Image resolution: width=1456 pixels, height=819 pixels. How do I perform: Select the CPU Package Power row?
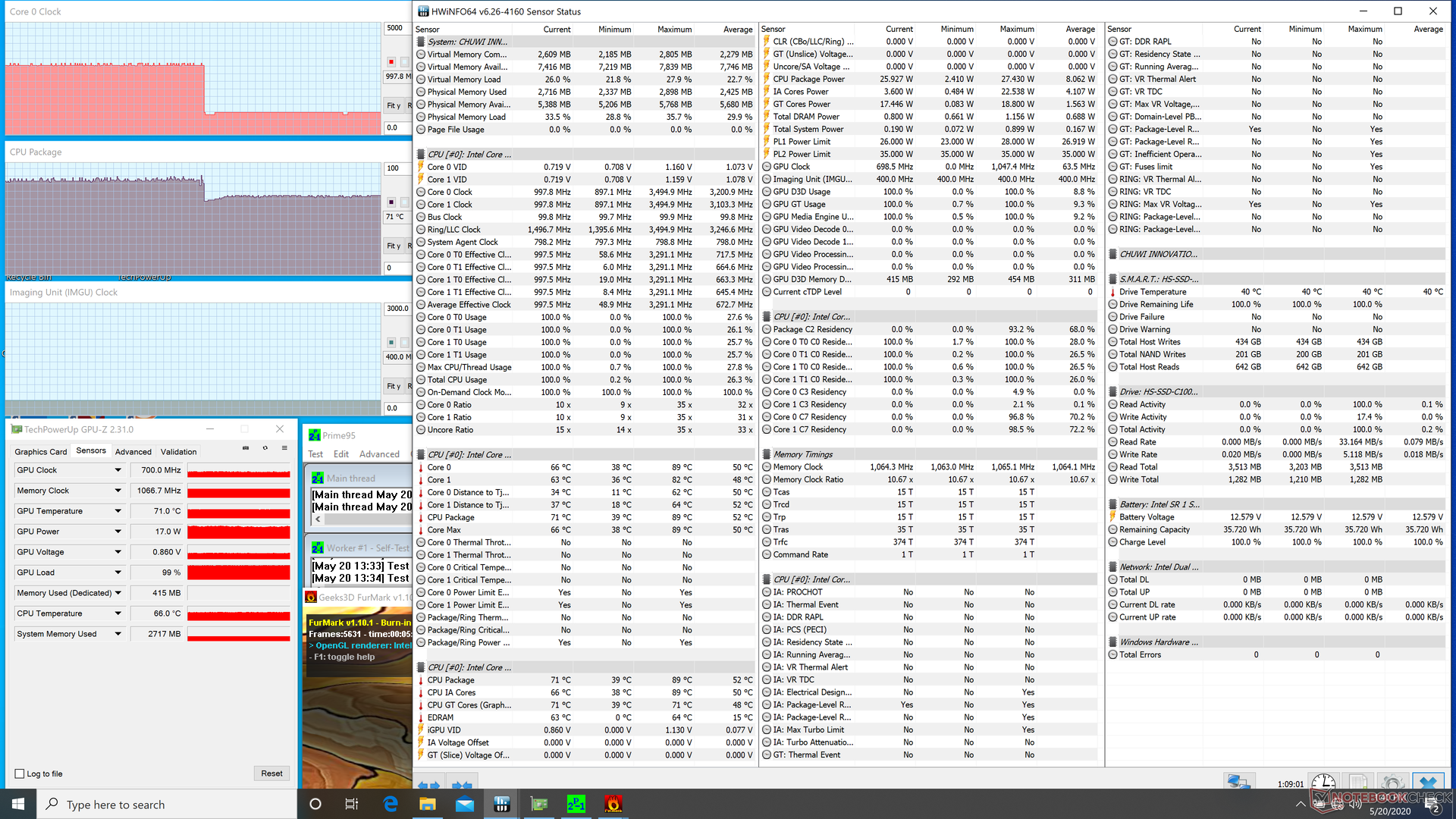pos(929,79)
